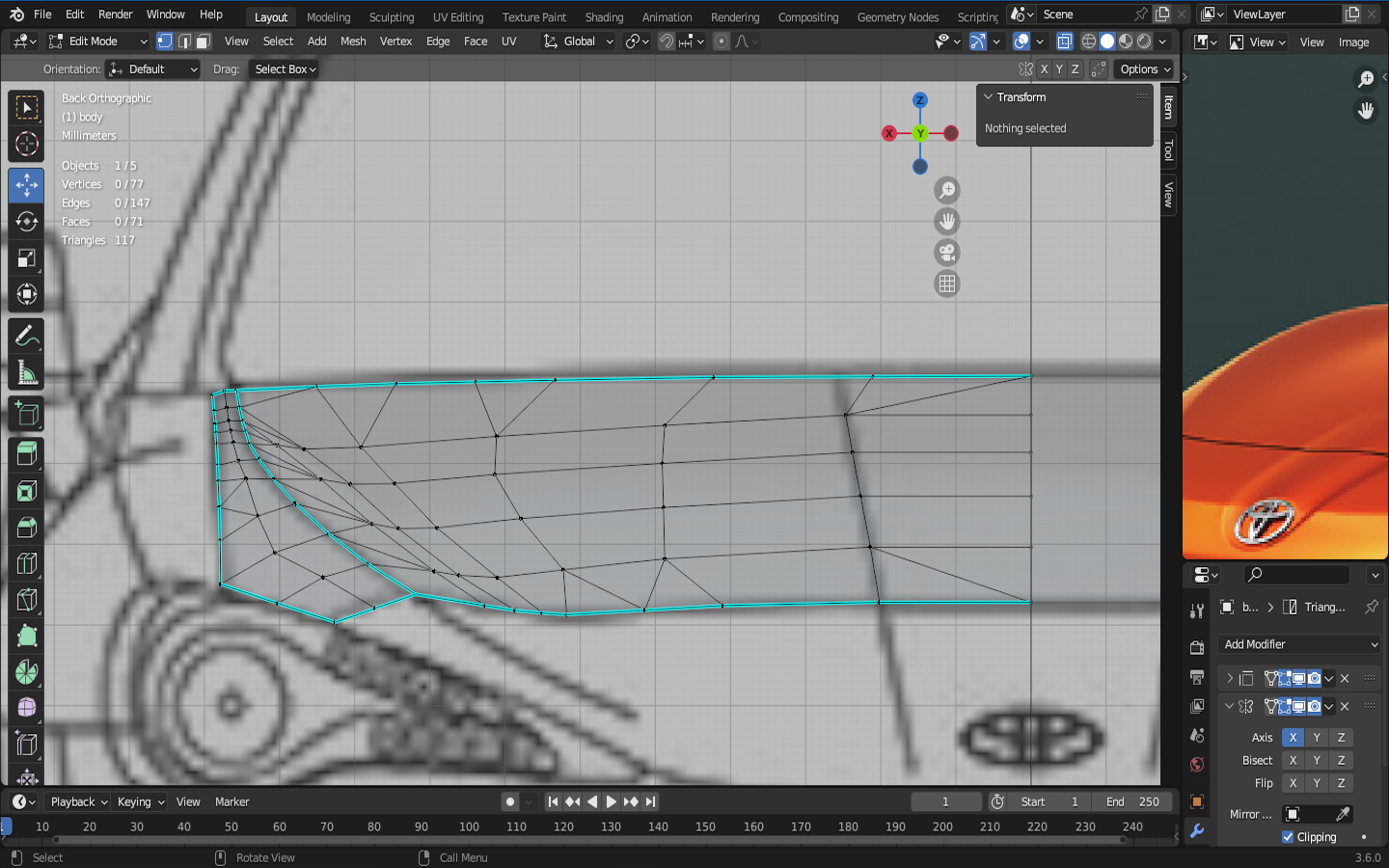Image resolution: width=1389 pixels, height=868 pixels.
Task: Pick the Scale tool
Action: [x=27, y=258]
